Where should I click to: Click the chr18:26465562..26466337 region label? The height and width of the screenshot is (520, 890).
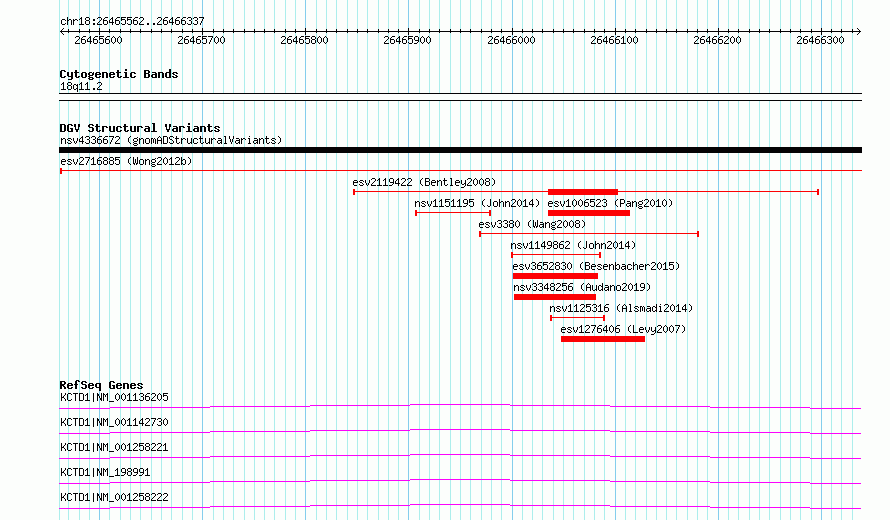(132, 22)
